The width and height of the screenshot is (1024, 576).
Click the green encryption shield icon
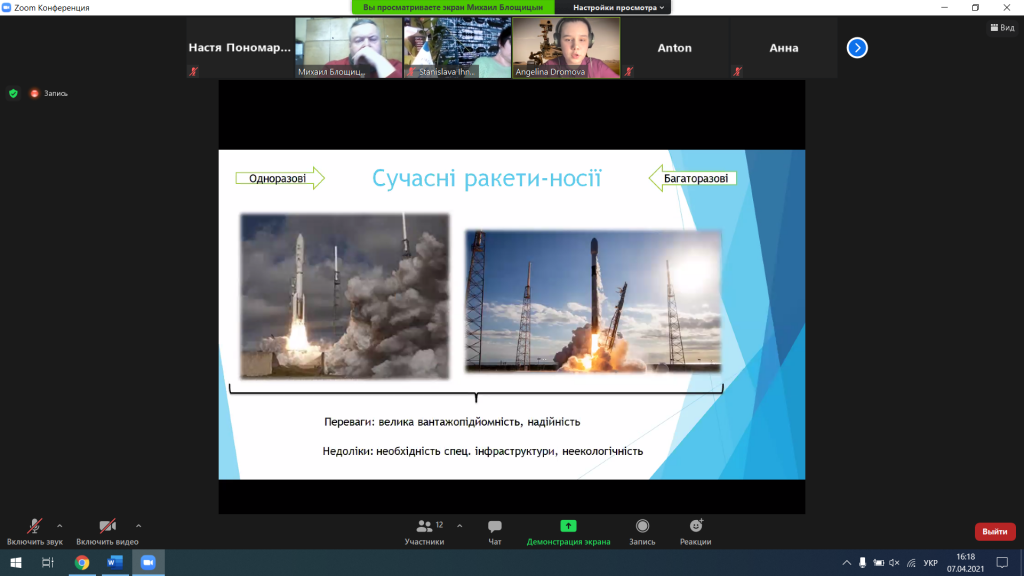(x=13, y=93)
